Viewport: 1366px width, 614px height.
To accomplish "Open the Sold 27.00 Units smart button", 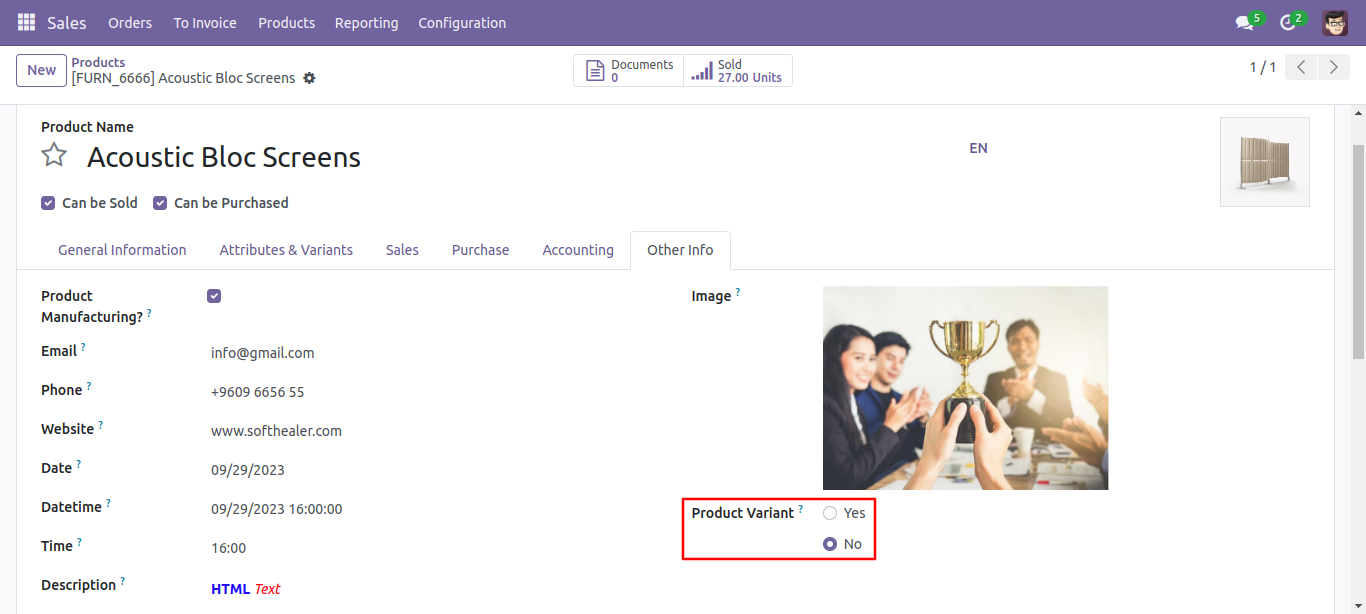I will click(738, 70).
